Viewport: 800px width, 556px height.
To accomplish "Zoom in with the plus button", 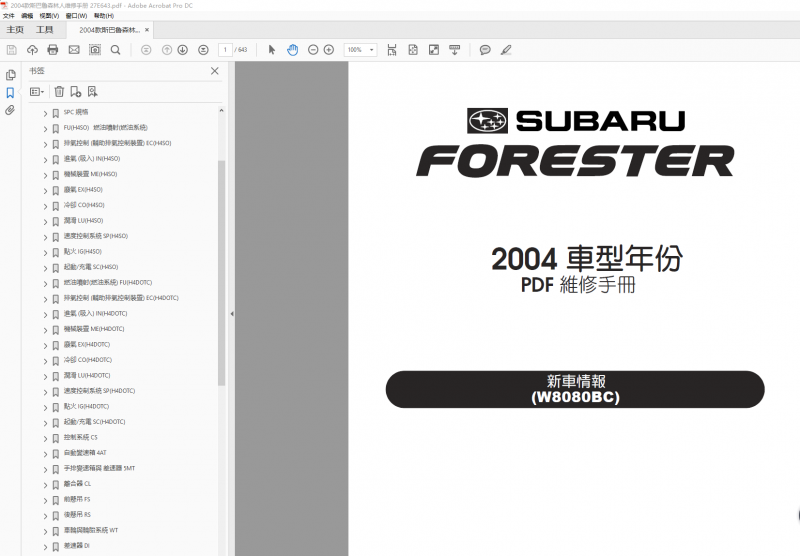I will 329,50.
